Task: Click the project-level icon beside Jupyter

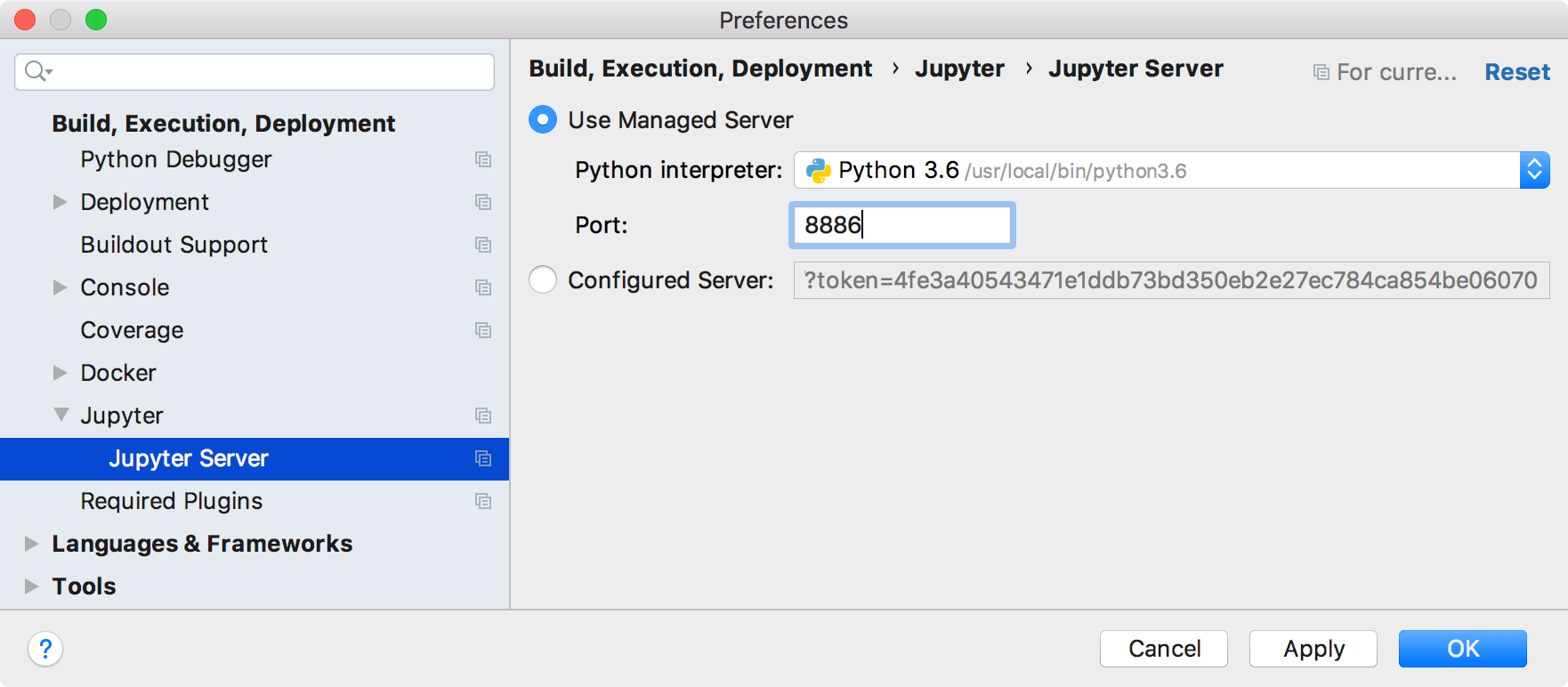Action: pyautogui.click(x=483, y=416)
